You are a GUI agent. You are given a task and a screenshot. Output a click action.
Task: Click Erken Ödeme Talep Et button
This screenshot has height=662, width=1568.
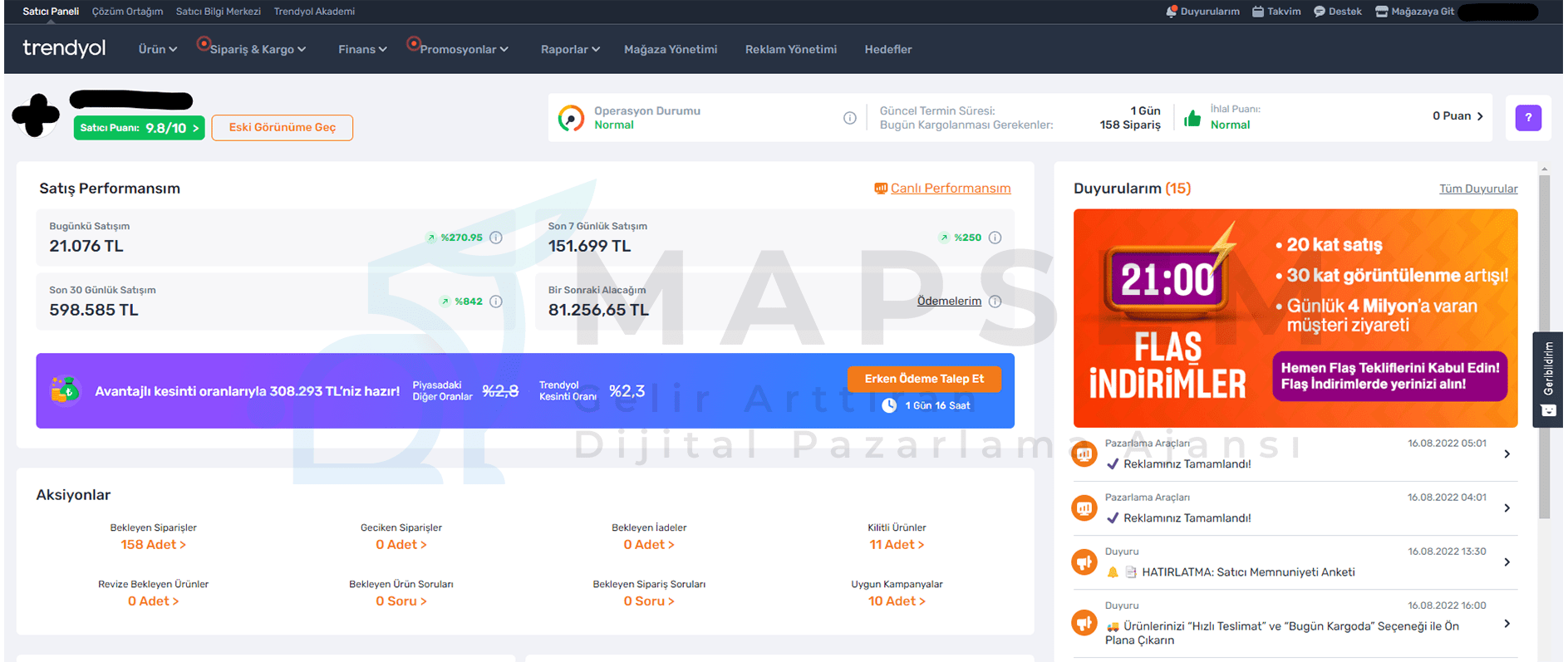(x=924, y=379)
